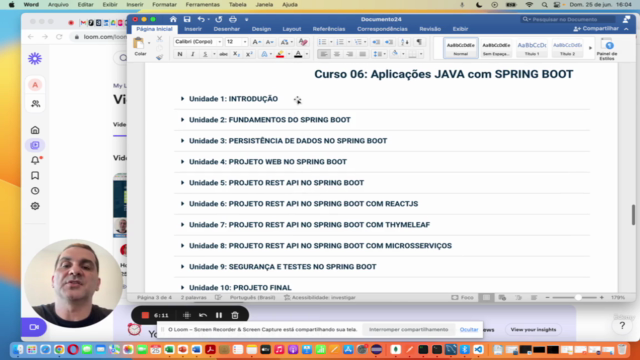The image size is (640, 360).
Task: Apply superscript formatting (X²)
Action: [x=249, y=54]
